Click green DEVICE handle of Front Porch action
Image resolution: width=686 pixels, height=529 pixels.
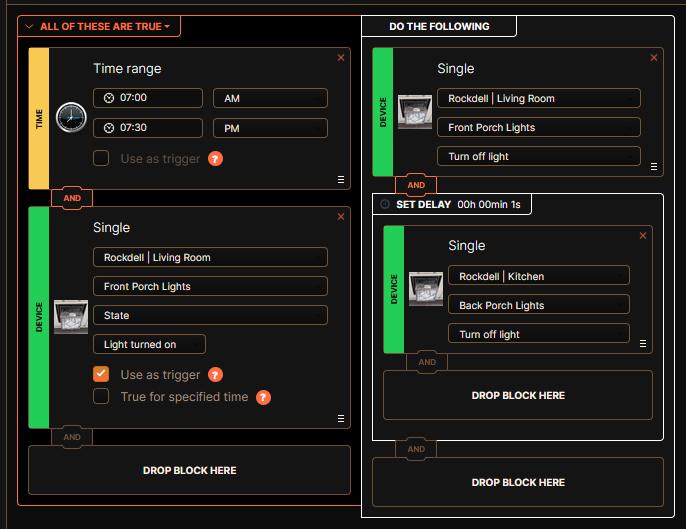click(383, 112)
